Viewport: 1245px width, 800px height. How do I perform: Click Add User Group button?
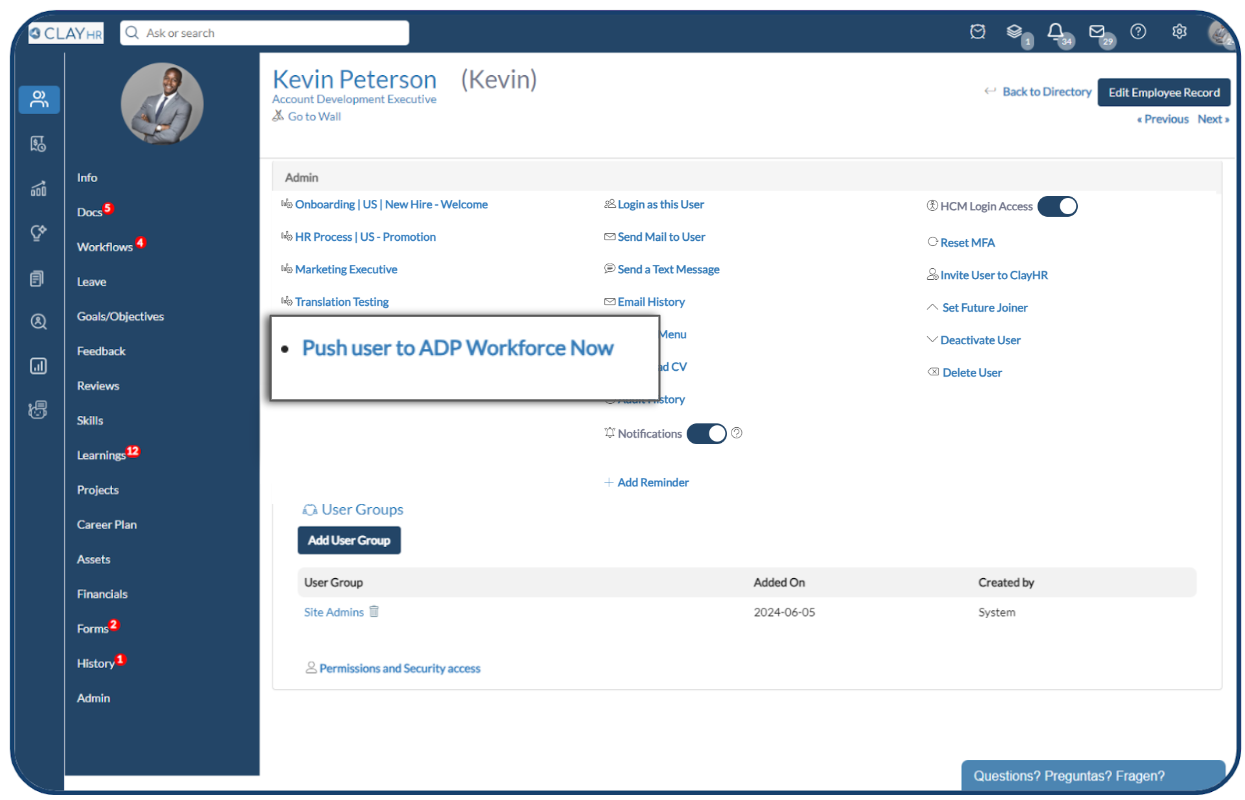pyautogui.click(x=349, y=540)
